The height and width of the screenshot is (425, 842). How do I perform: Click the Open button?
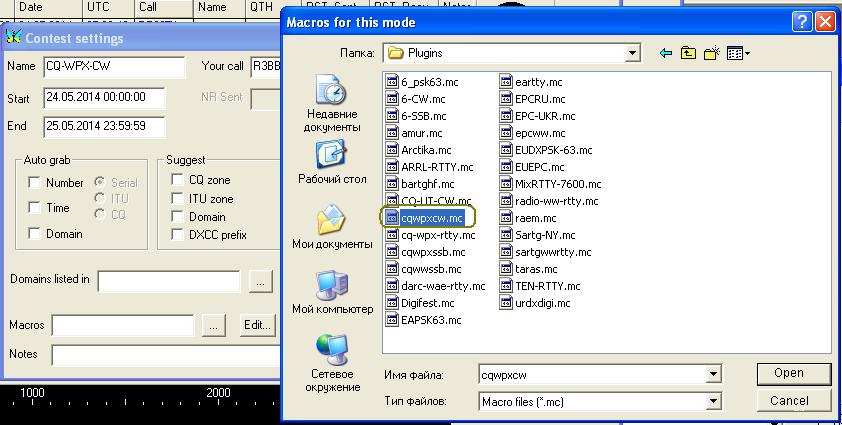[x=788, y=373]
